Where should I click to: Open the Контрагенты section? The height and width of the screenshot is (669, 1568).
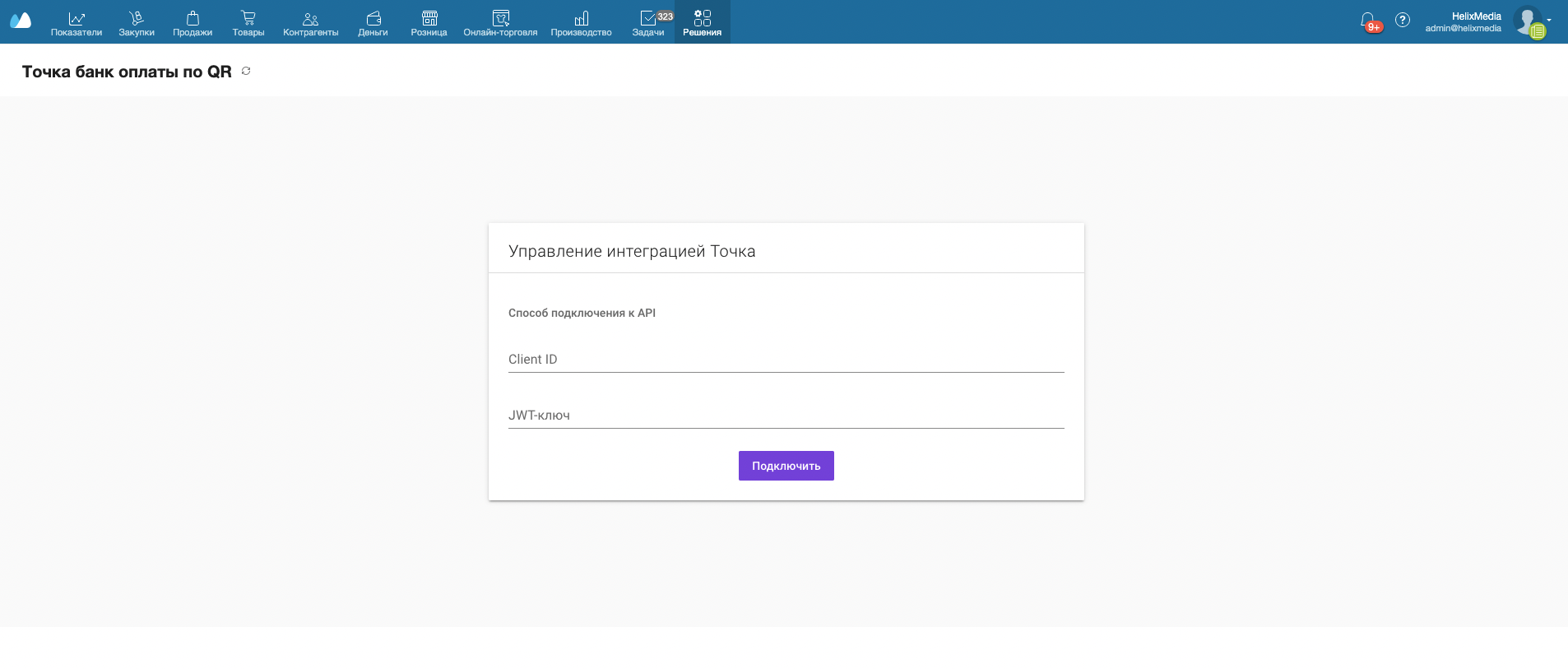[x=311, y=23]
